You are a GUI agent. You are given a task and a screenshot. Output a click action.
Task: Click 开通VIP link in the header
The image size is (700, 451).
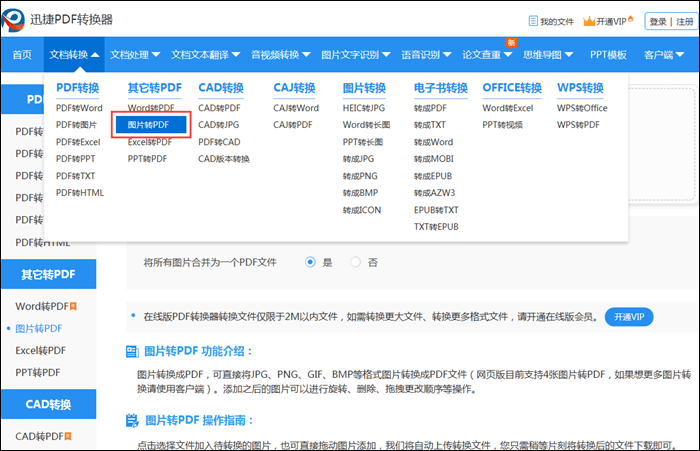click(x=611, y=21)
